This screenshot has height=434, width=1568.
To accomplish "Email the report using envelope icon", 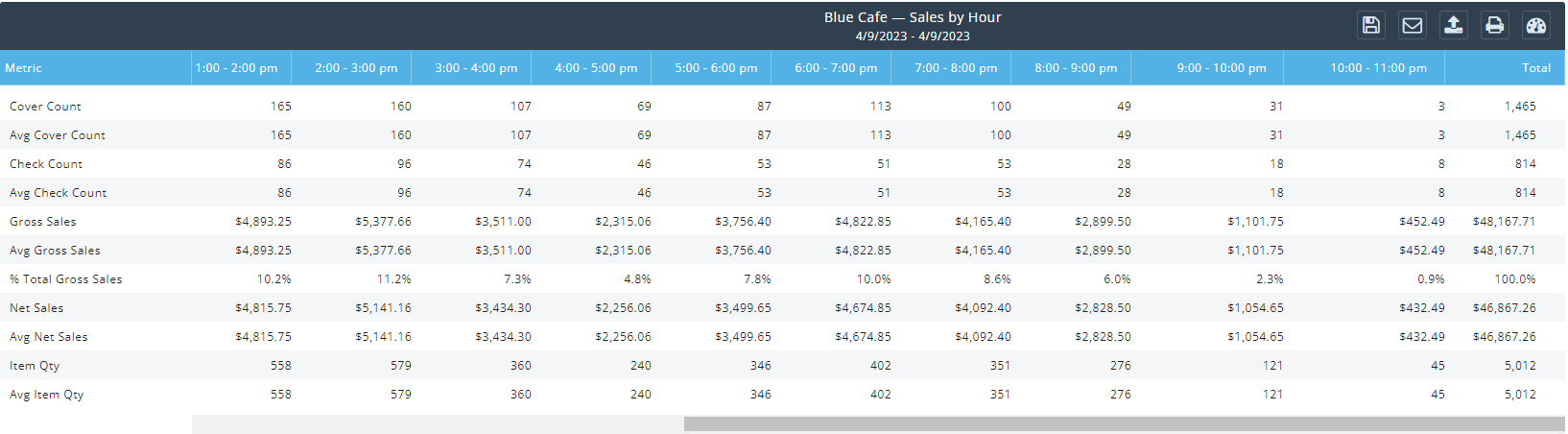I will coord(1413,25).
